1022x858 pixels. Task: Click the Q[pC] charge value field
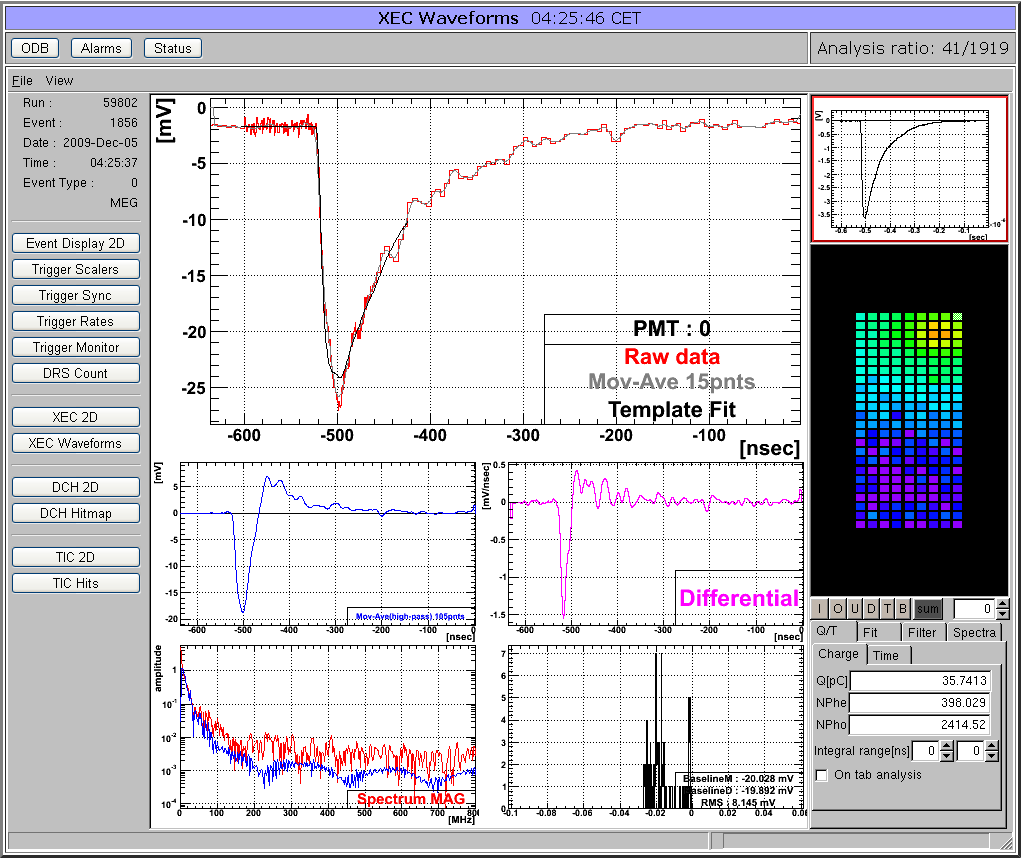[x=921, y=680]
